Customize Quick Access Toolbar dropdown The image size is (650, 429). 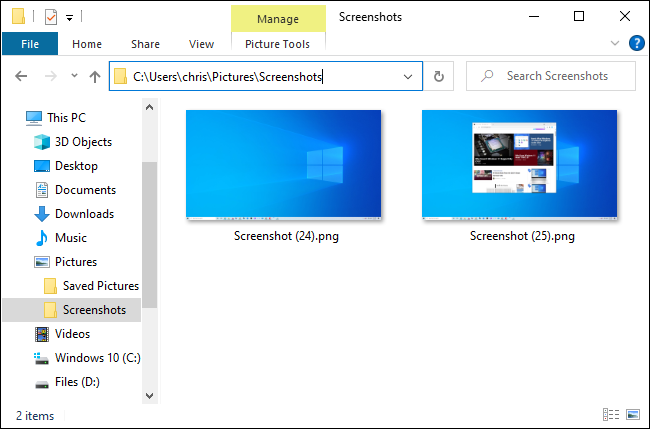[x=69, y=18]
